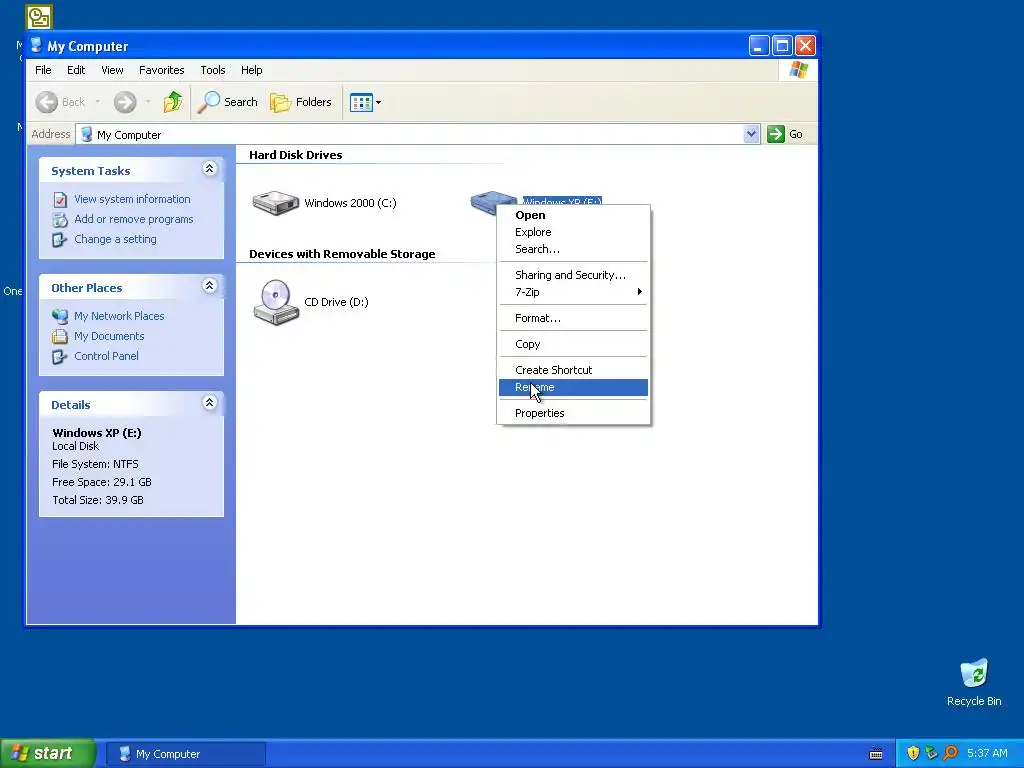Choose Search... in the context menu
The width and height of the screenshot is (1024, 768).
[x=573, y=249]
